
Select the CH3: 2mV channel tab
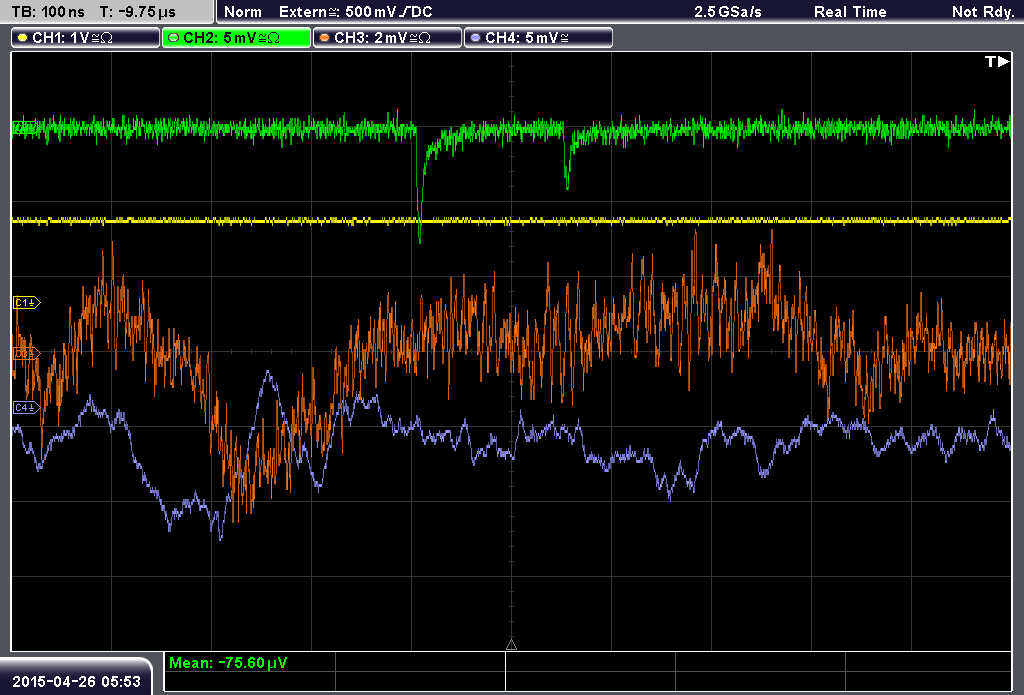pos(387,38)
